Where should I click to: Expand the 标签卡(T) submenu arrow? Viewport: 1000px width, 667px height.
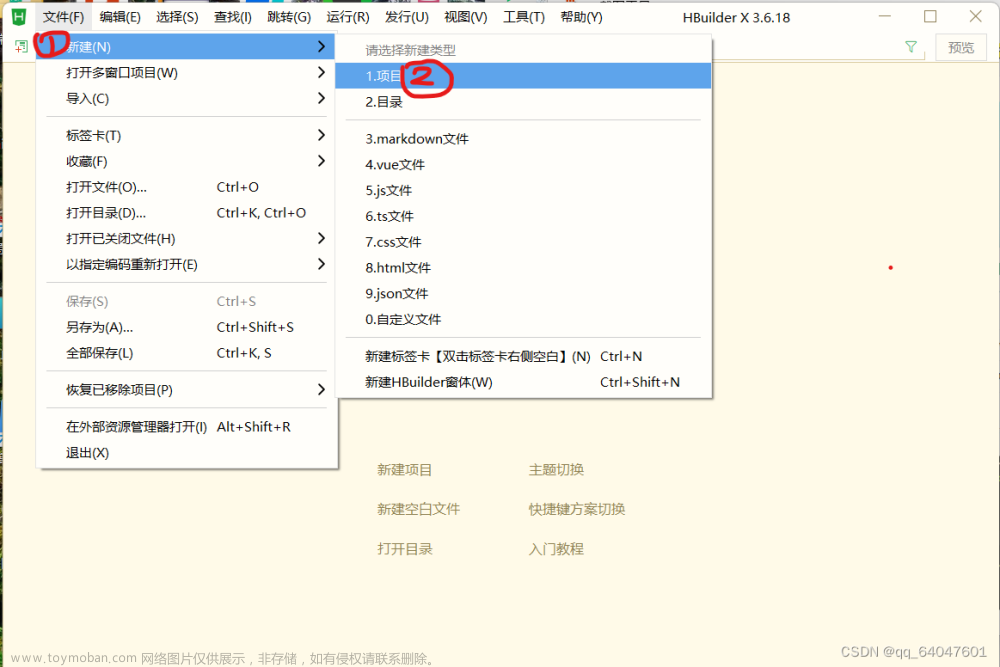[321, 135]
